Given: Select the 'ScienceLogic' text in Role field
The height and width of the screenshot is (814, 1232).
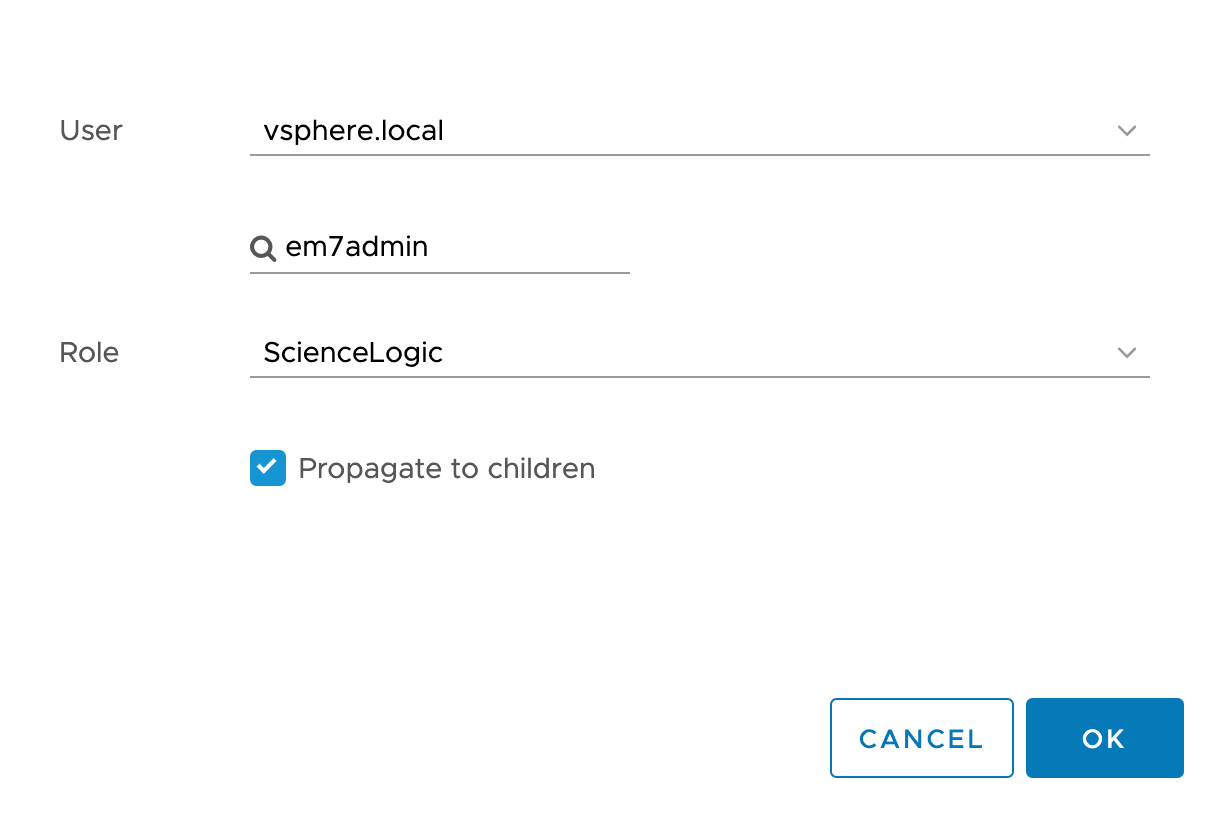Looking at the screenshot, I should click(x=353, y=353).
